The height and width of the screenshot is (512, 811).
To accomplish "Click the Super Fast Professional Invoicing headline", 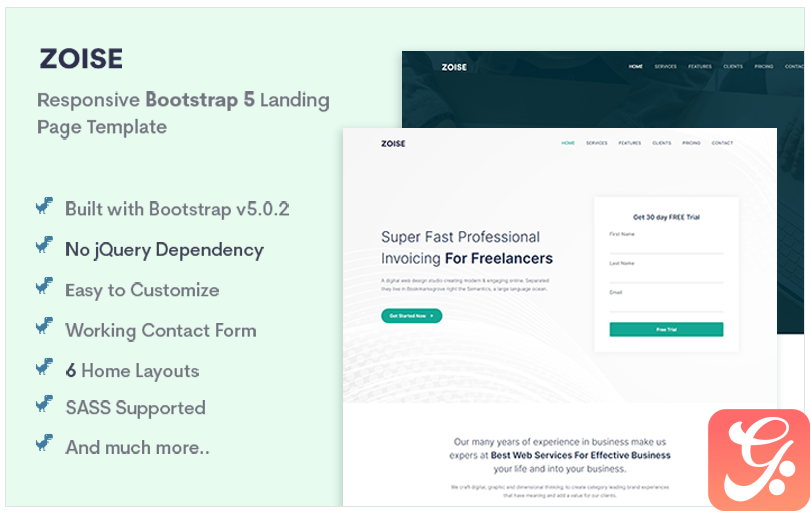I will pos(467,248).
